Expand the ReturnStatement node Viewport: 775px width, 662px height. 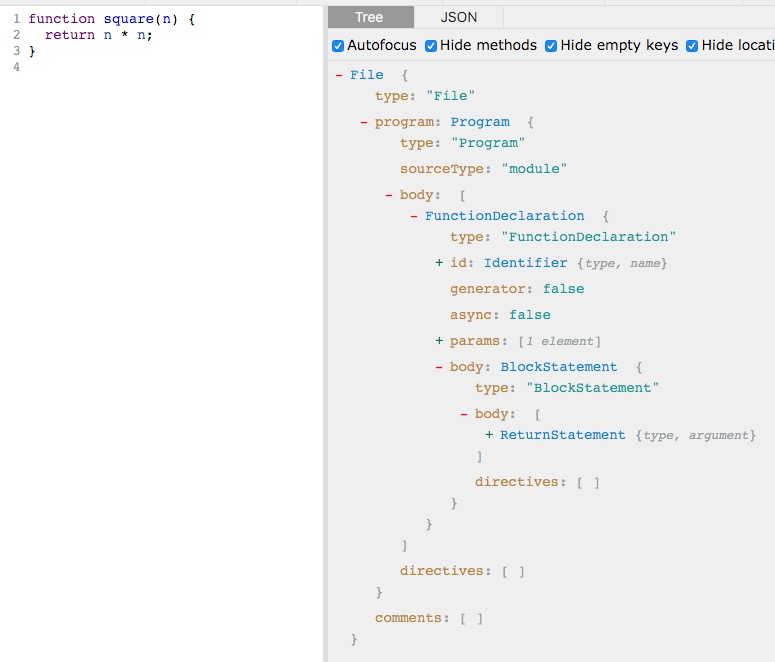tap(489, 435)
